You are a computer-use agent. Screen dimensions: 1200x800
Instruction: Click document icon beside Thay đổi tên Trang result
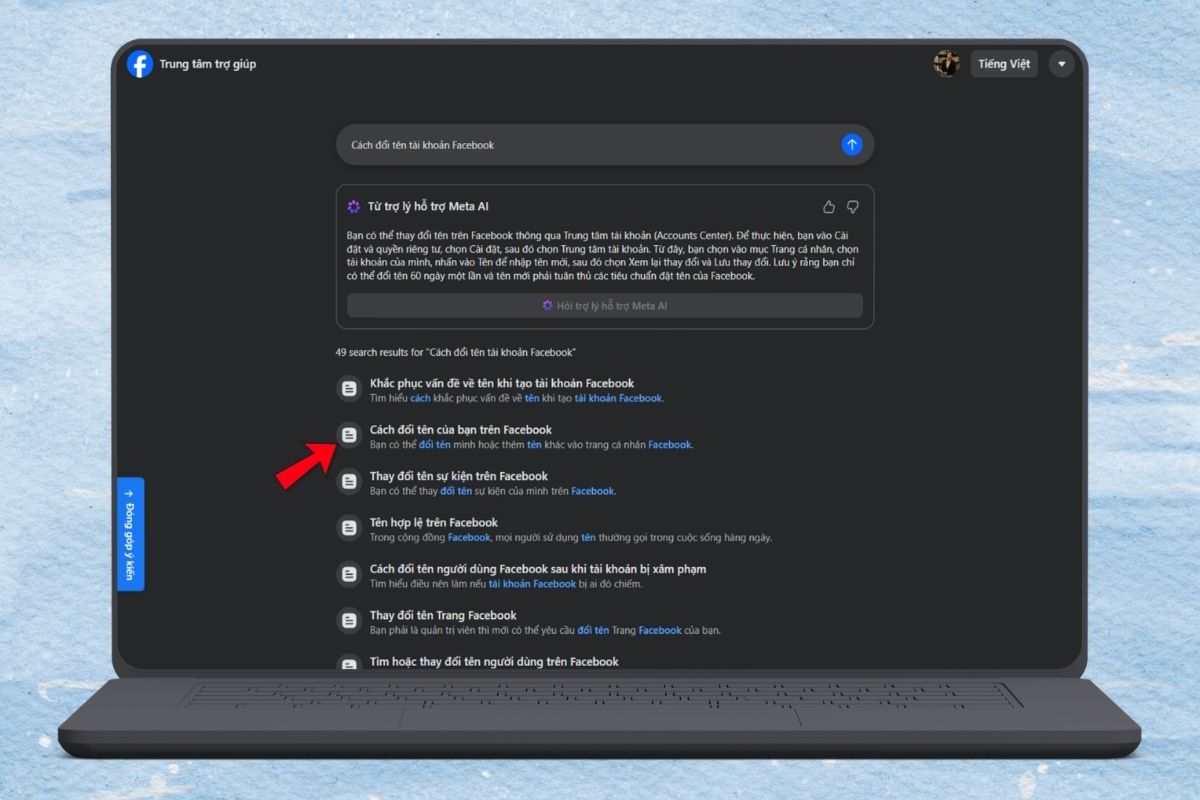tap(348, 620)
